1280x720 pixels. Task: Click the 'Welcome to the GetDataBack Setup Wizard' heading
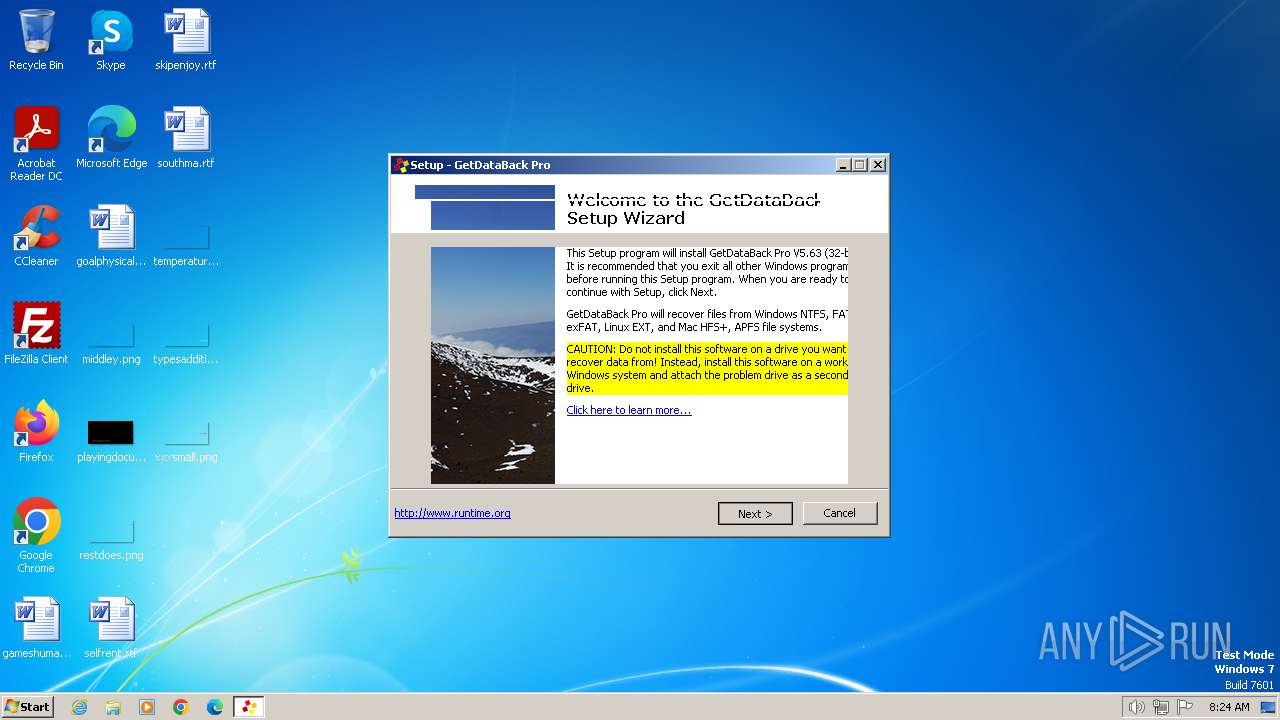click(693, 209)
